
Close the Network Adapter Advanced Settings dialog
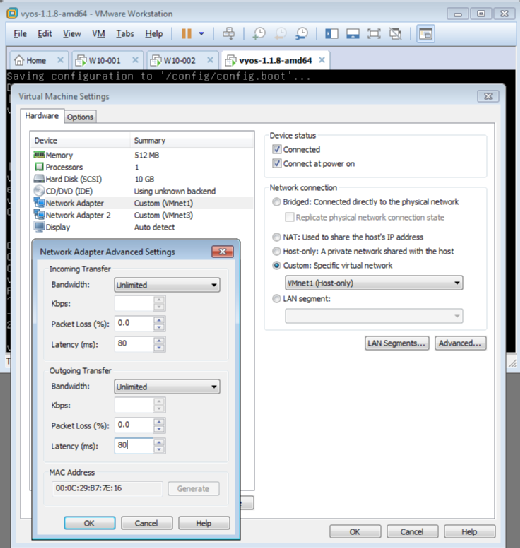(x=222, y=252)
